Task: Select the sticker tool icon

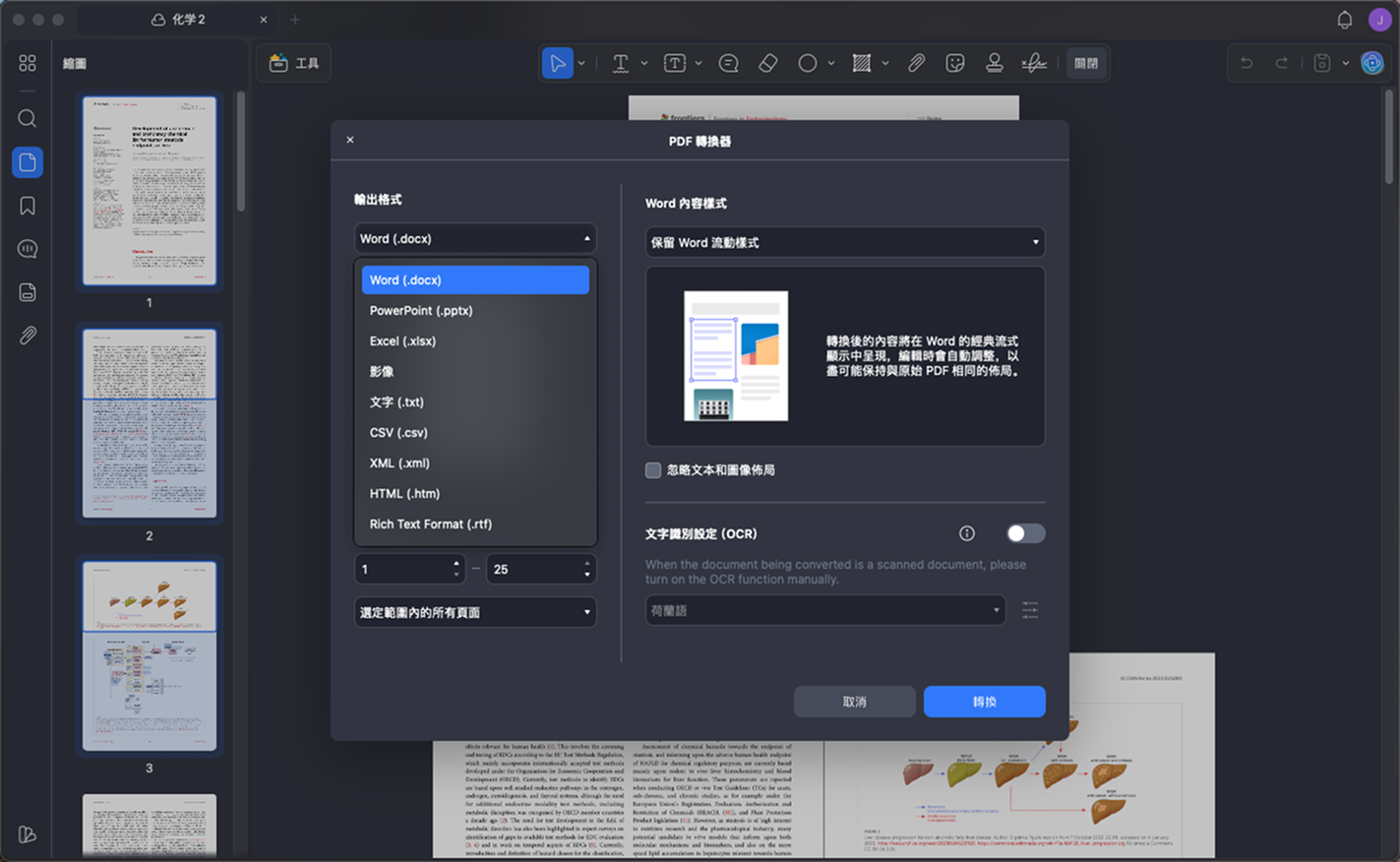Action: tap(954, 63)
